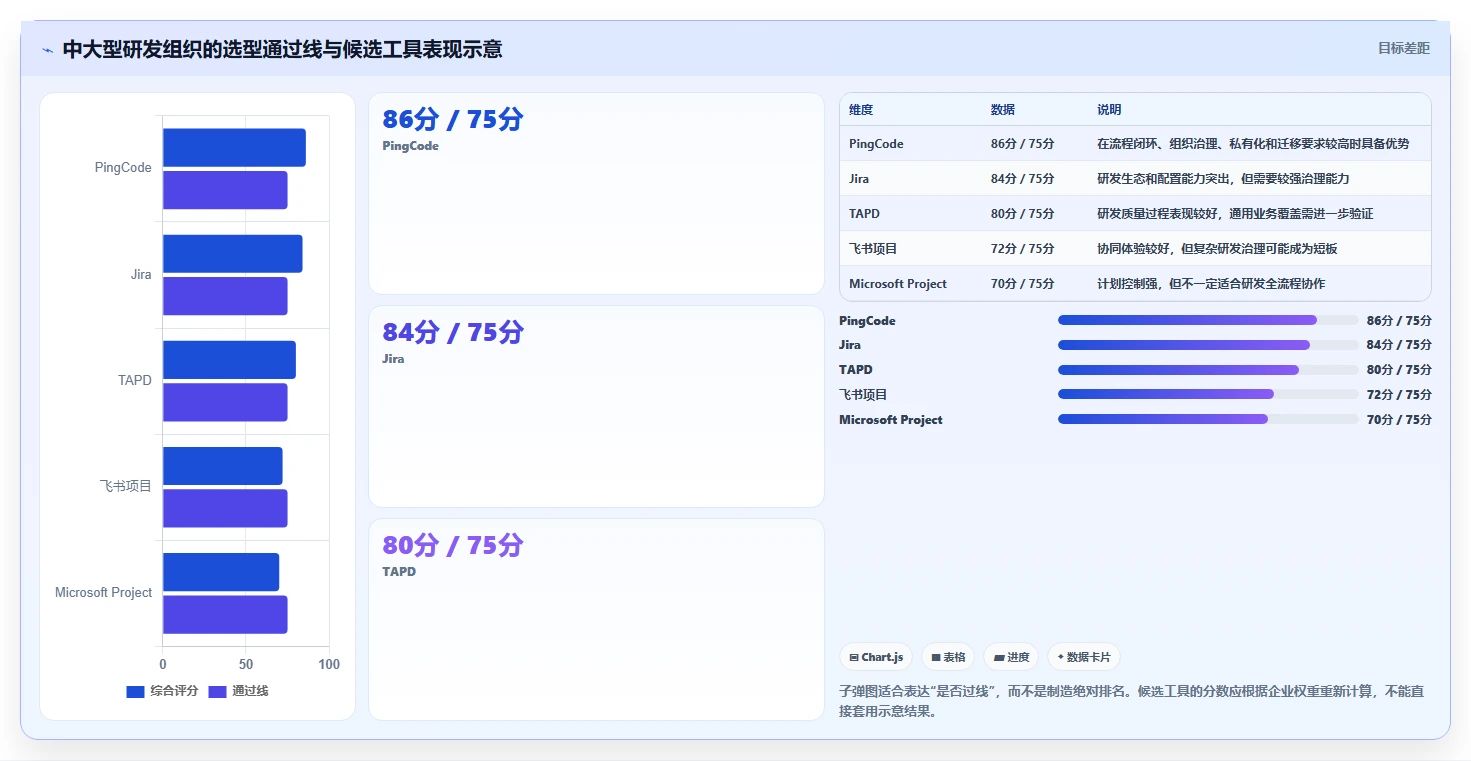Click the description 计划控制强,但不一定适合研发全流程协作
1471x761 pixels.
pos(1211,284)
